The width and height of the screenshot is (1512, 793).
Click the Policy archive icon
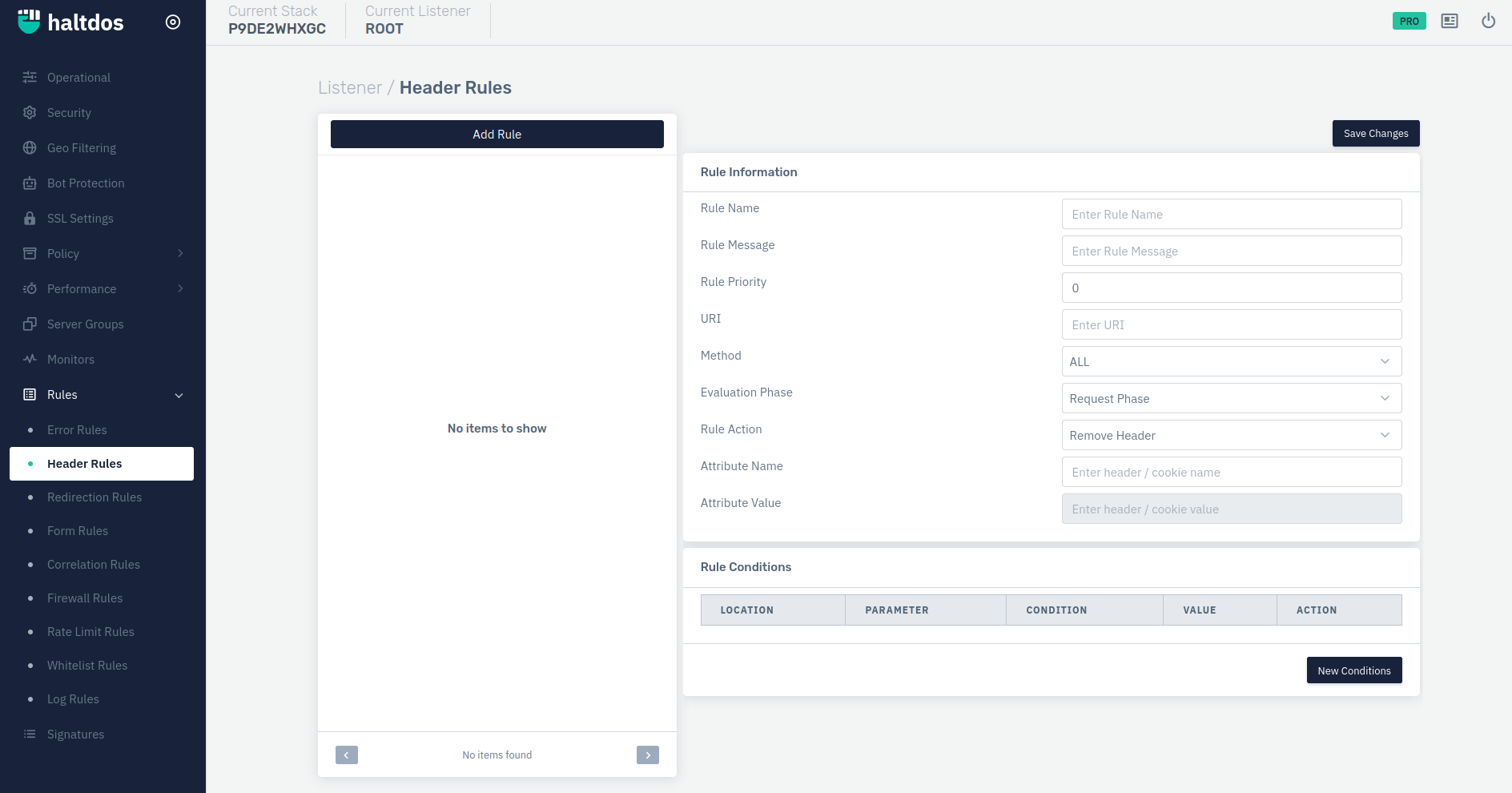click(30, 254)
